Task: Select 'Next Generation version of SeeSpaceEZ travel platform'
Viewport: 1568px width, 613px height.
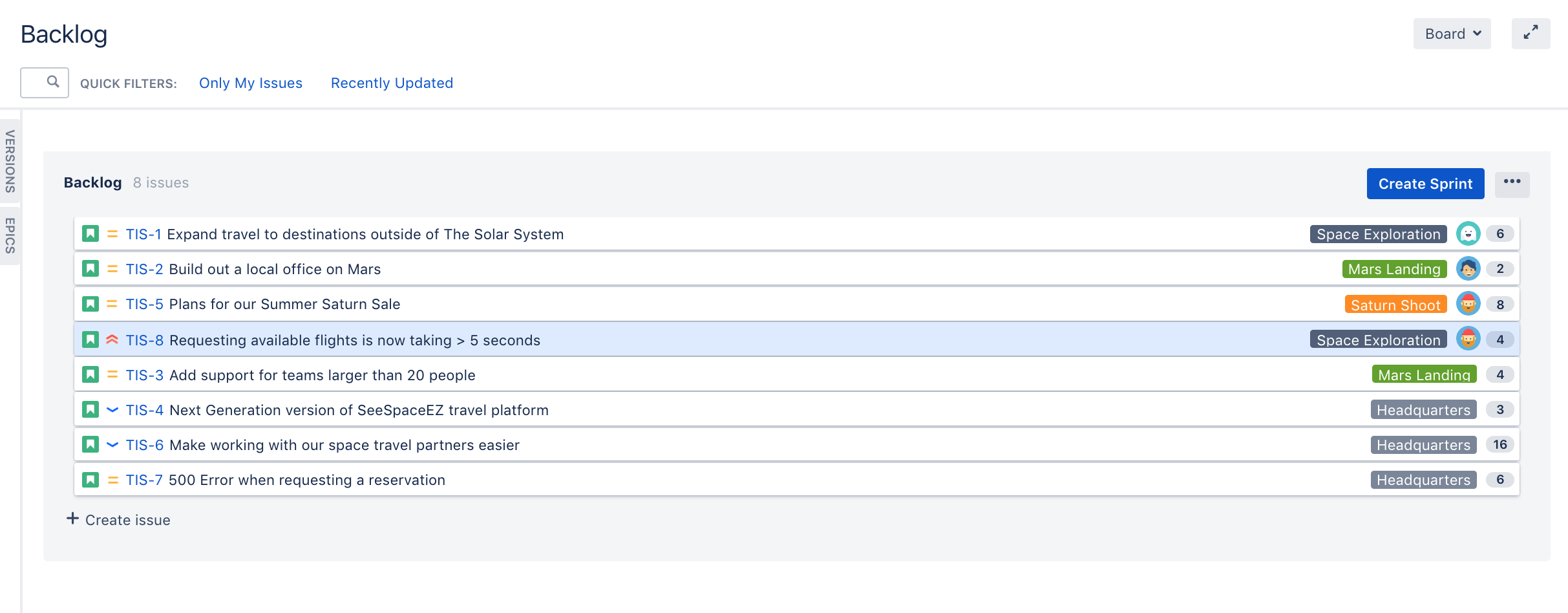Action: point(359,410)
